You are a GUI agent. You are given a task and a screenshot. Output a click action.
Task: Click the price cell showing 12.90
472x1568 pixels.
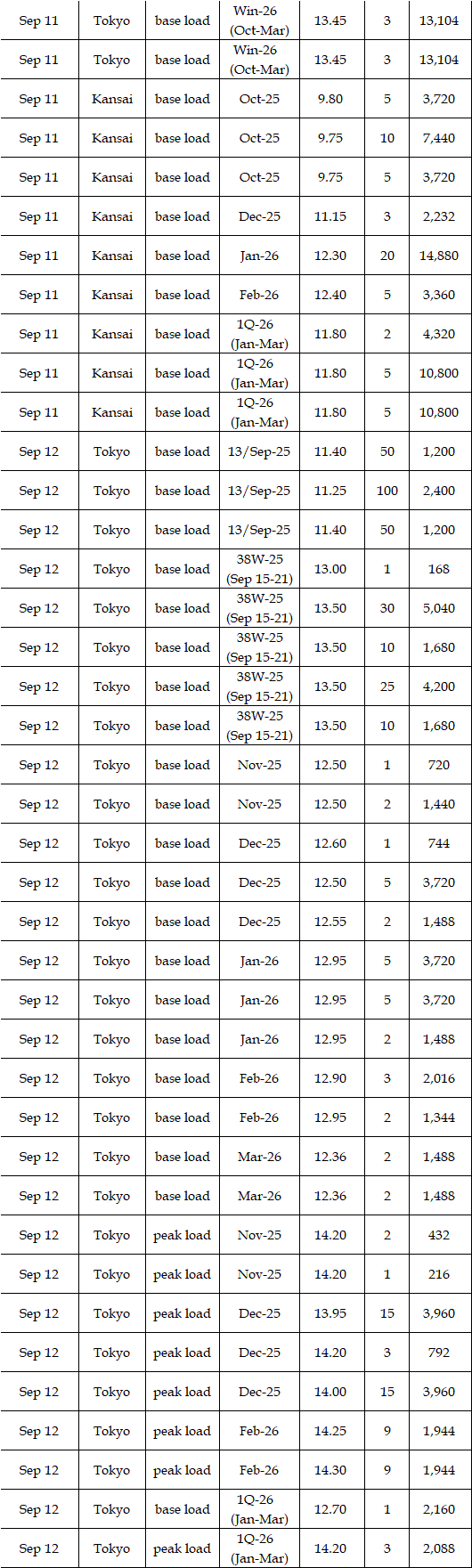pos(330,1078)
